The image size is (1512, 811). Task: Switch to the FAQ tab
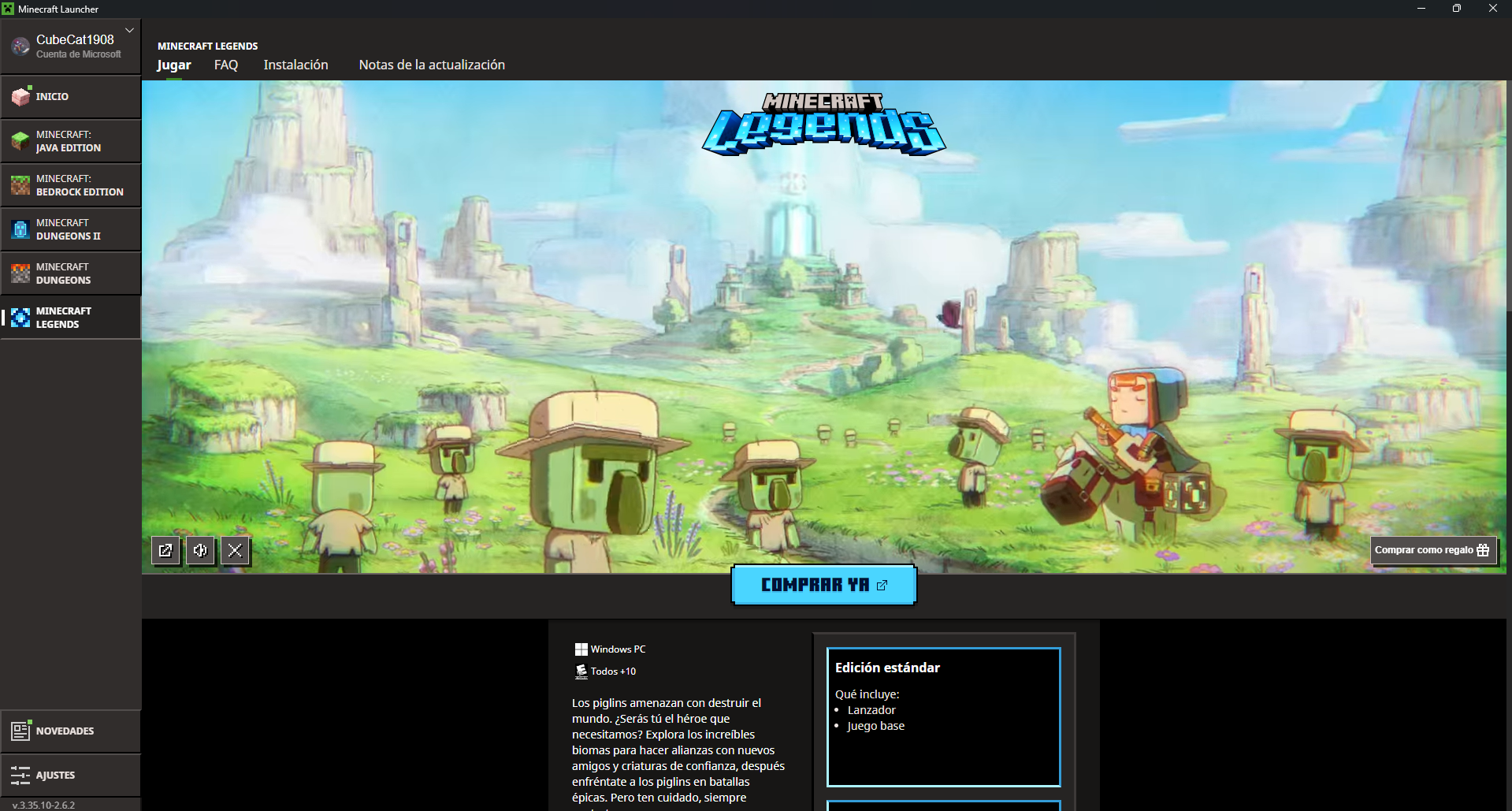[x=226, y=65]
